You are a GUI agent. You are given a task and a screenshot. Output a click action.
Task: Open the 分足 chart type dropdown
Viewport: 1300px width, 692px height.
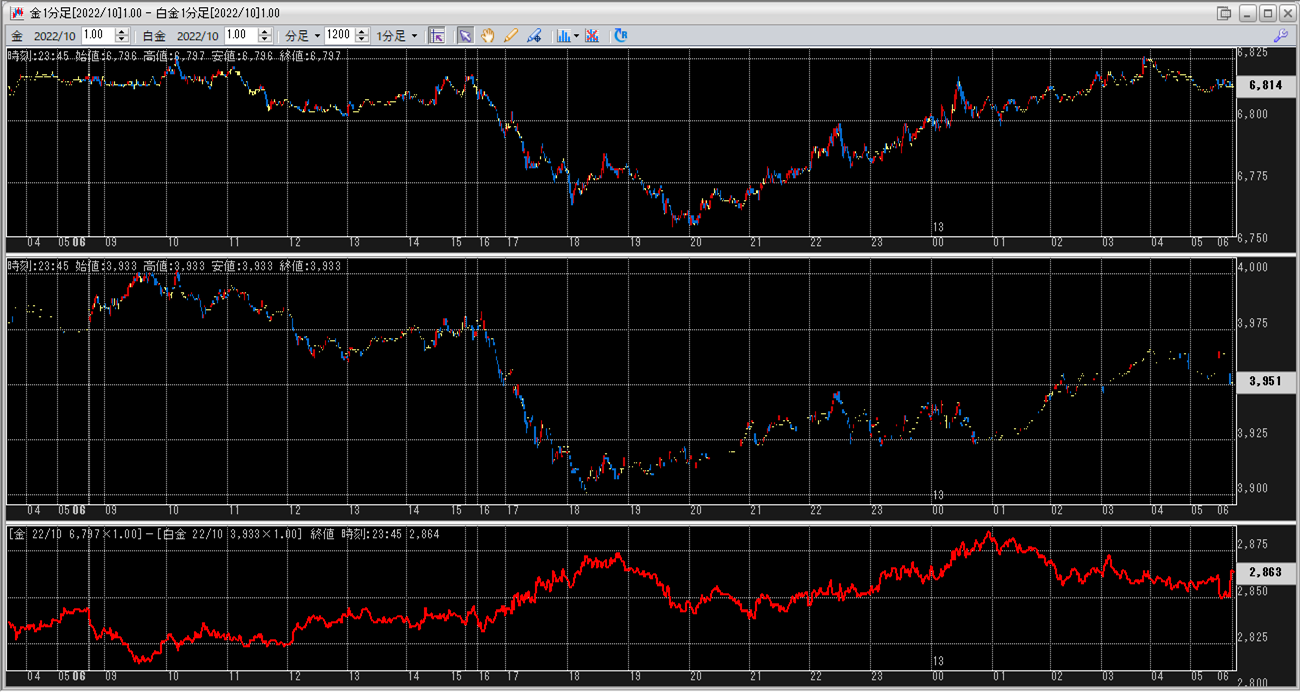click(303, 35)
